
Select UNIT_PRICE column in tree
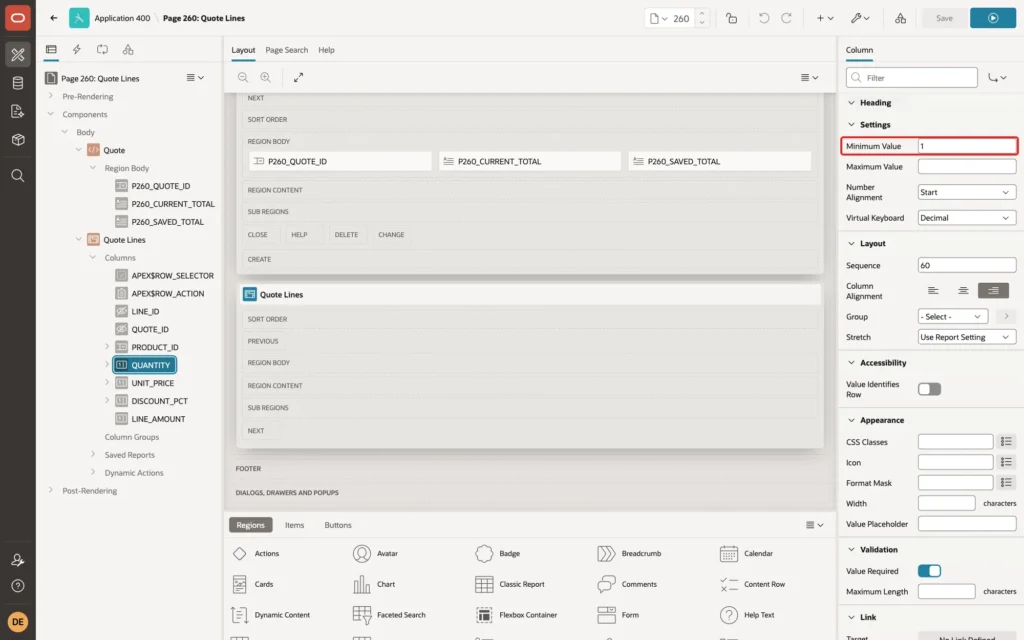(152, 383)
